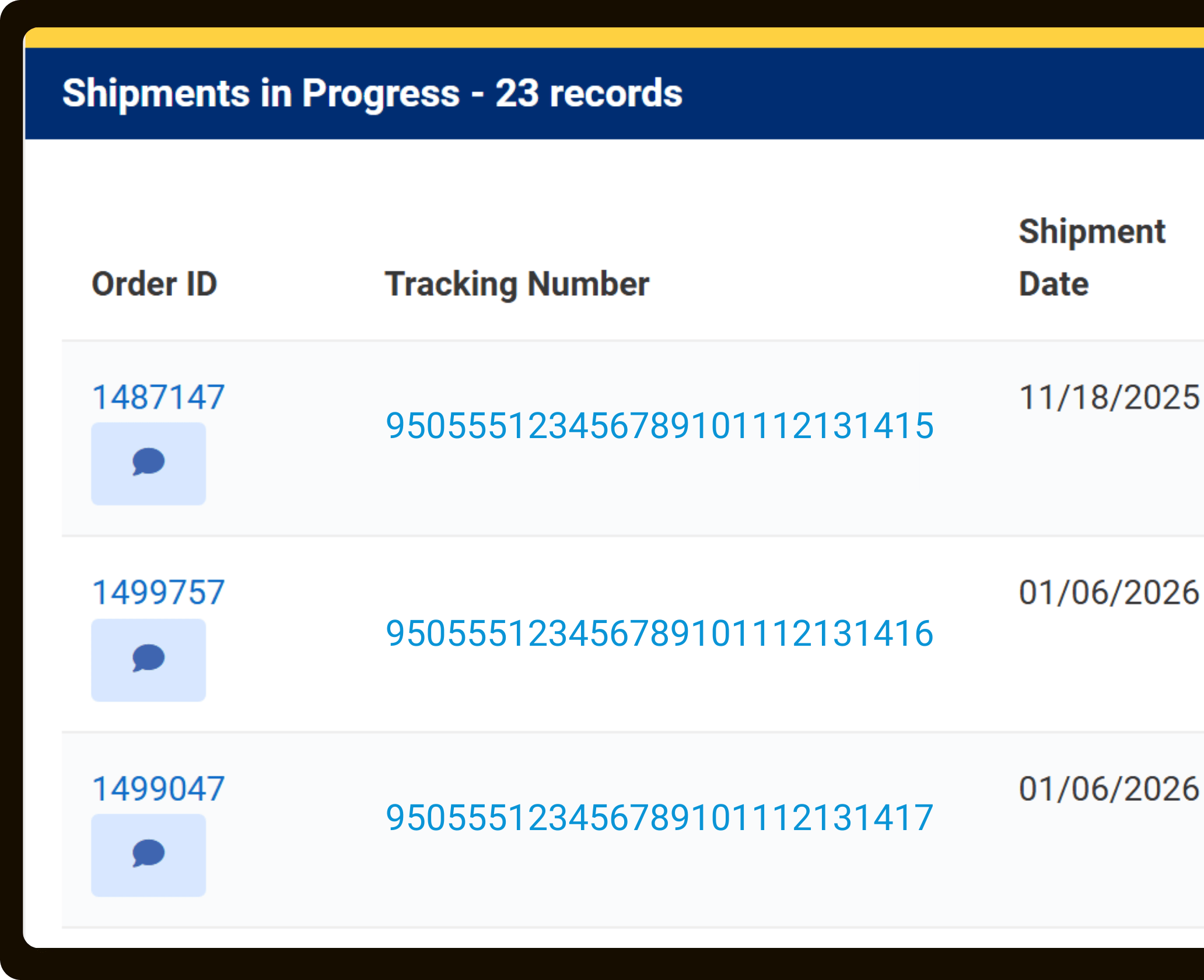Open order ID 1499047 link
Image resolution: width=1204 pixels, height=980 pixels.
[158, 789]
